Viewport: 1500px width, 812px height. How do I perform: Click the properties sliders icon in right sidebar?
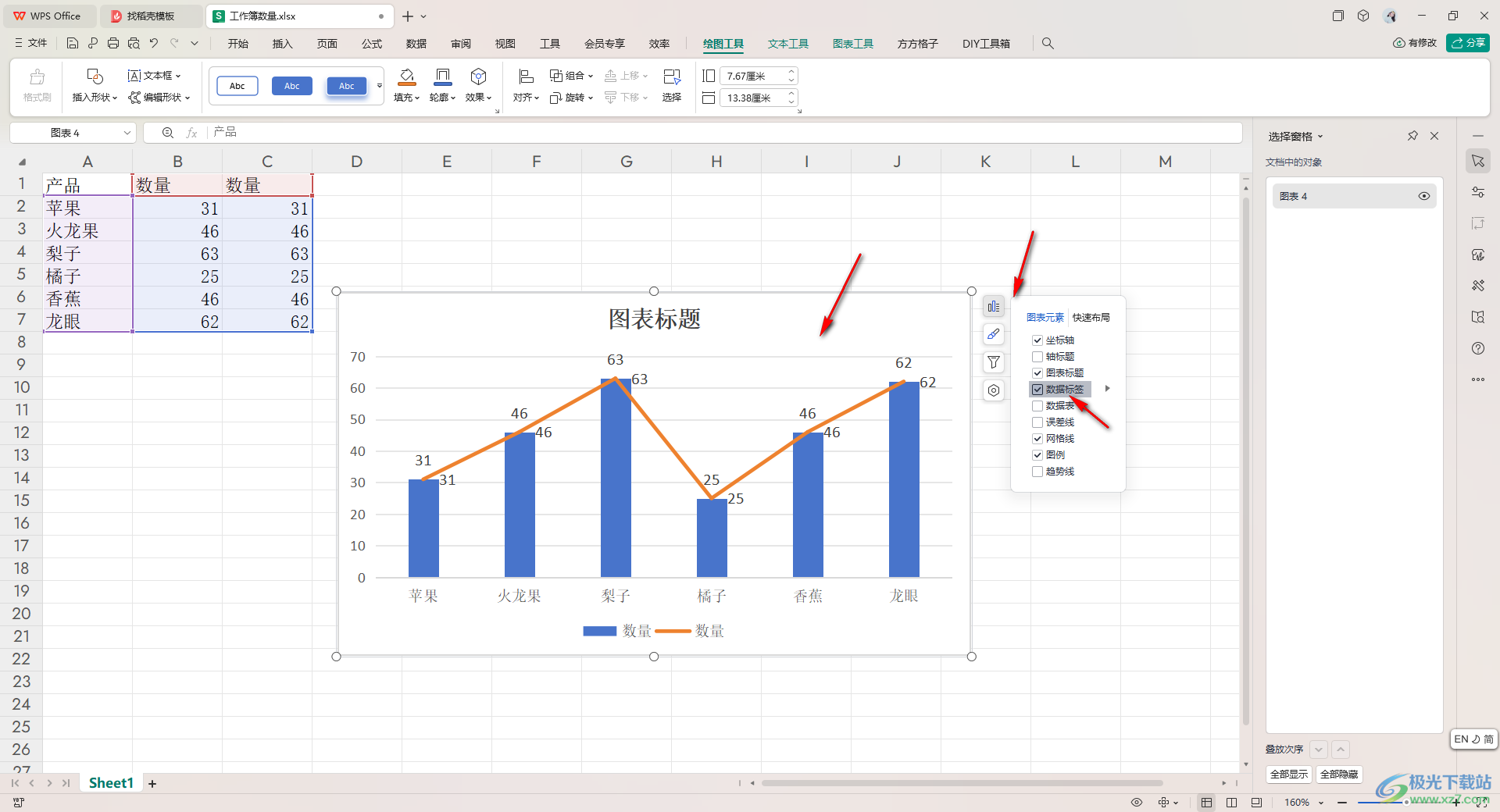point(1478,192)
